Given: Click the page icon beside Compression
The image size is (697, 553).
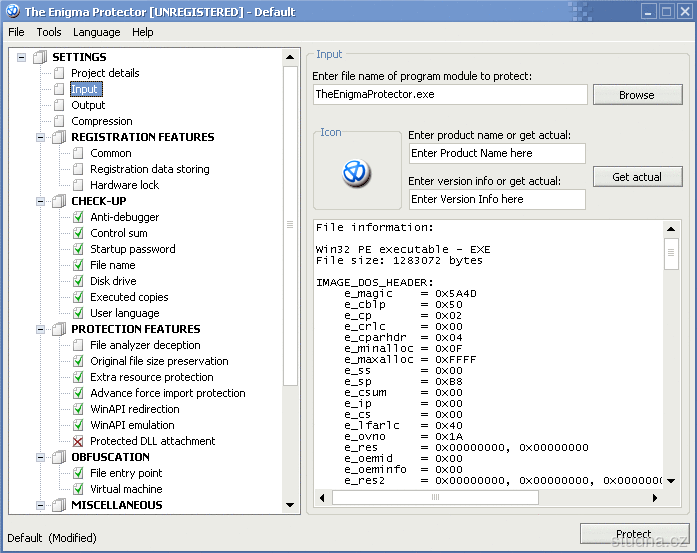Looking at the screenshot, I should (59, 121).
